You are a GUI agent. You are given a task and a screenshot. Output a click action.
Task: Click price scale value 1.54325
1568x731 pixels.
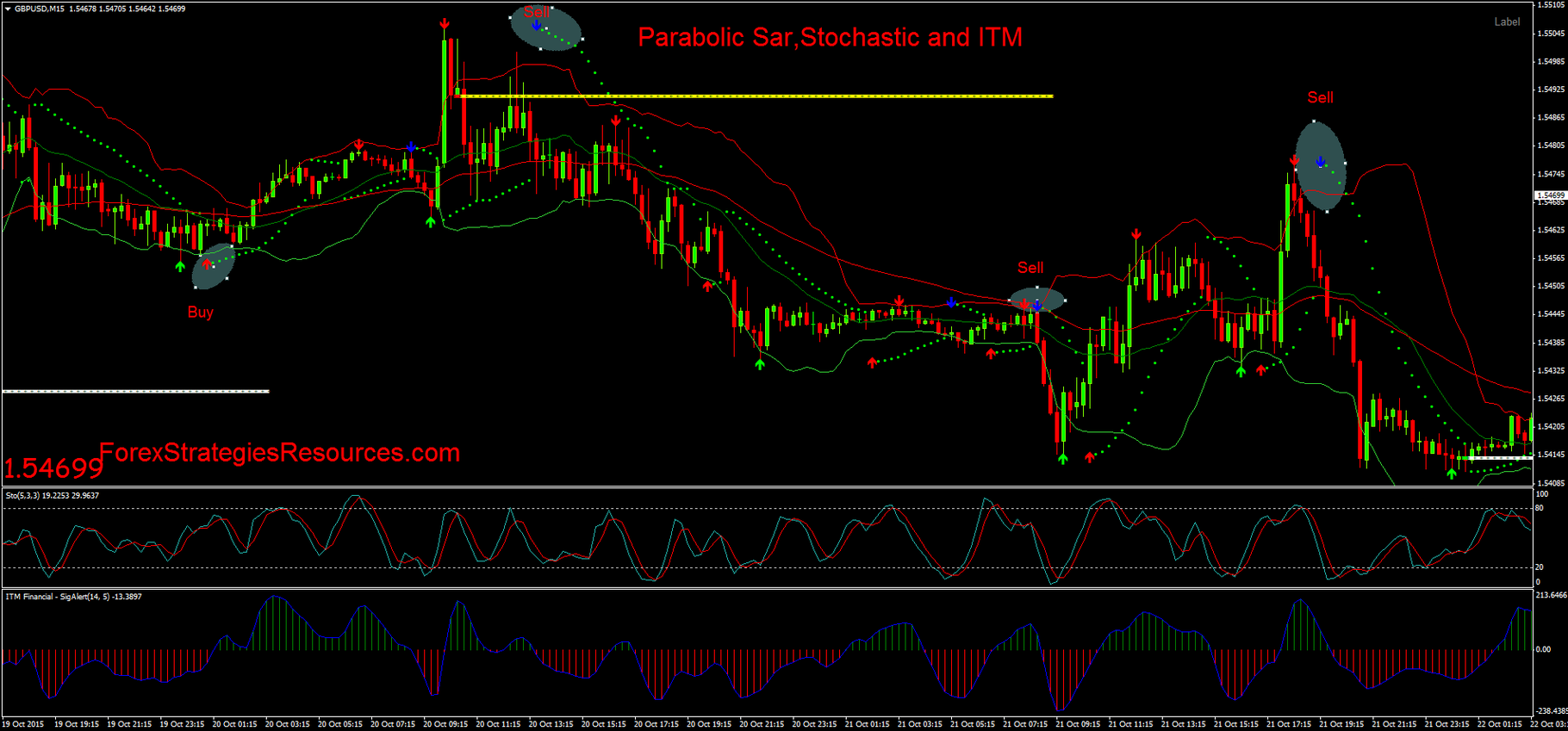click(x=1551, y=370)
